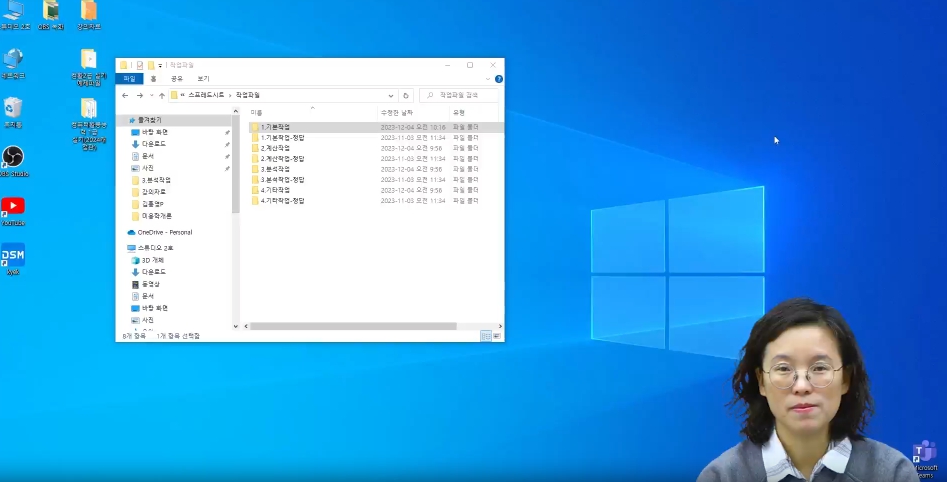Image resolution: width=947 pixels, height=482 pixels.
Task: Click the horizontal scrollbar in file list
Action: tap(350, 326)
